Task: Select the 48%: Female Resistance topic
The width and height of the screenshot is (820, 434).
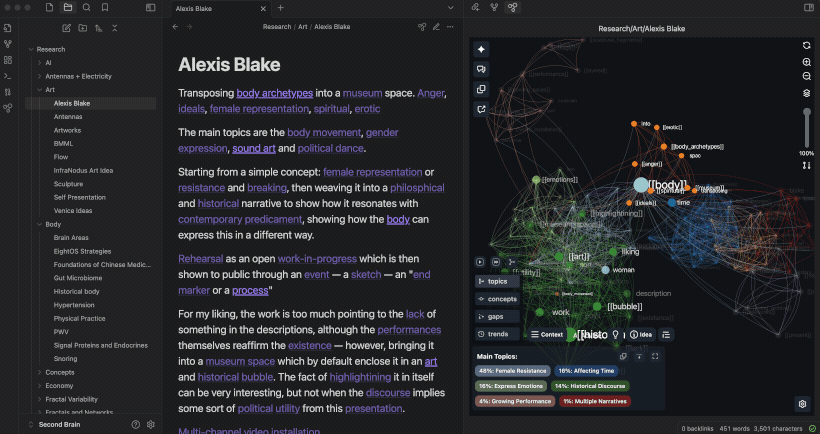Action: (512, 371)
